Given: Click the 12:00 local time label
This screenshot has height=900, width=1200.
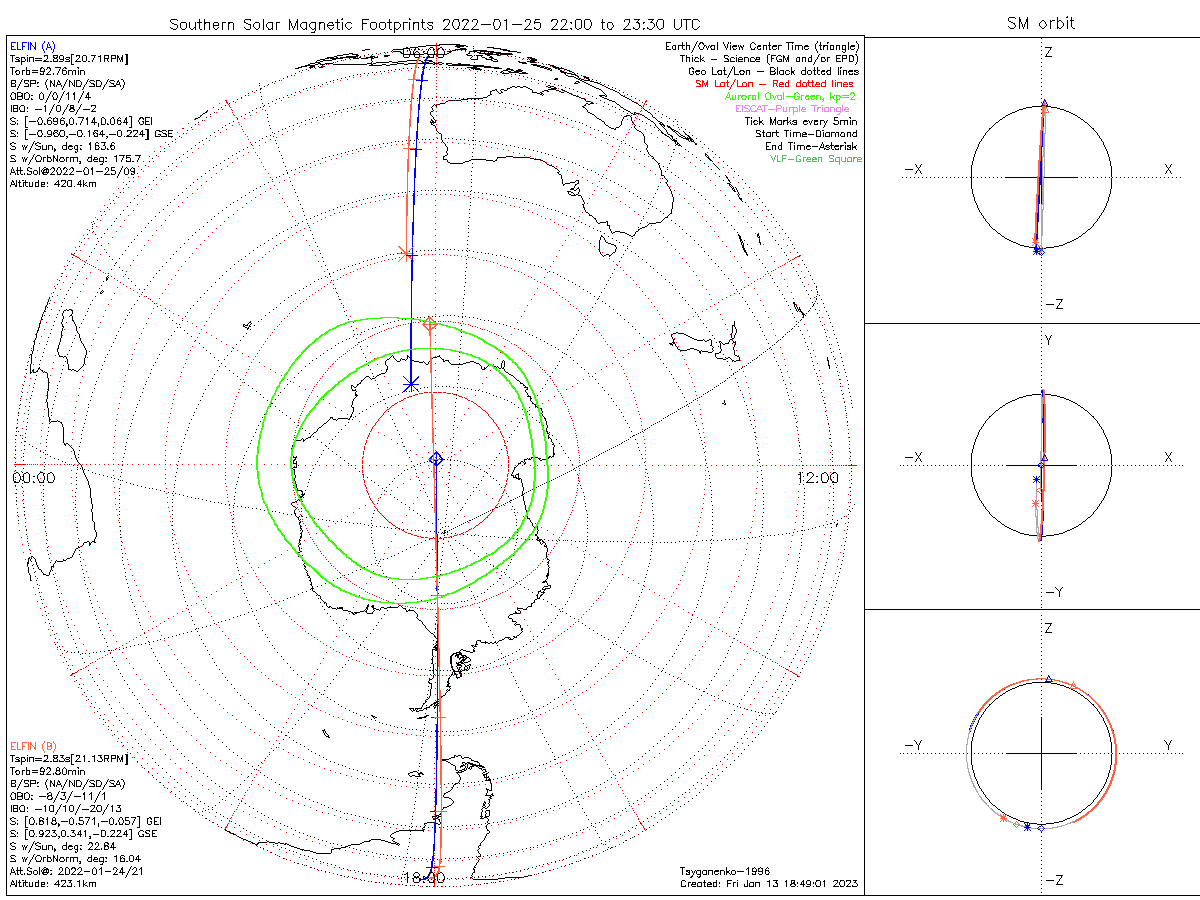Looking at the screenshot, I should [817, 478].
